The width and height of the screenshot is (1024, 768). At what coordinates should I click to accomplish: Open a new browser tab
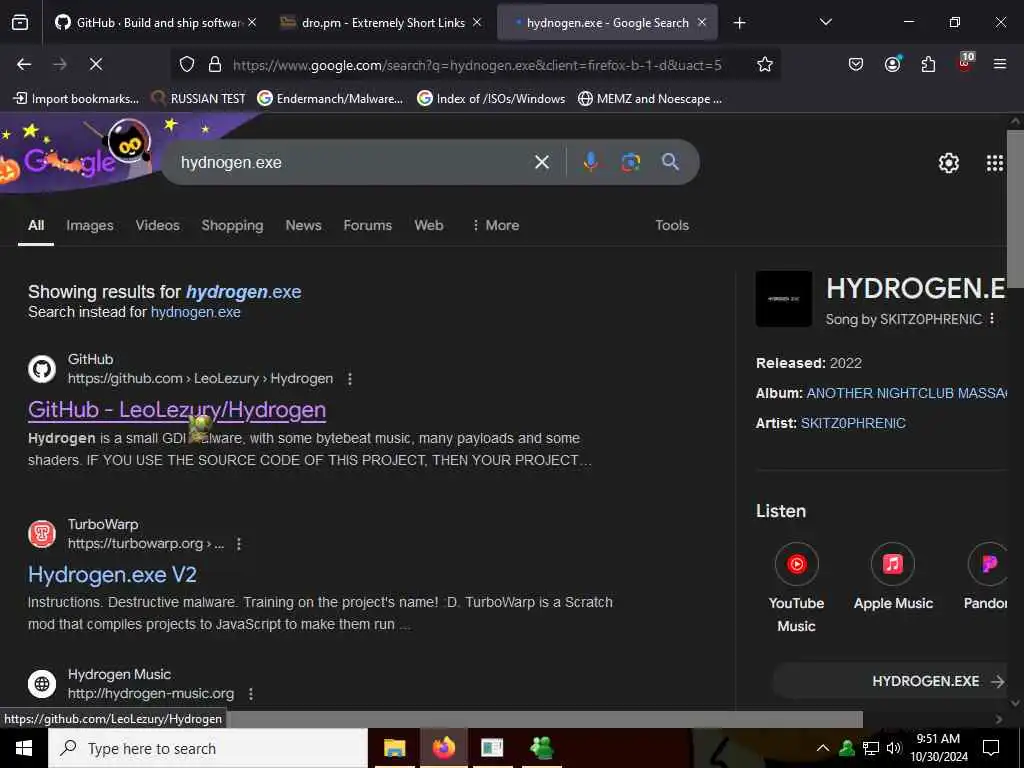(x=739, y=23)
